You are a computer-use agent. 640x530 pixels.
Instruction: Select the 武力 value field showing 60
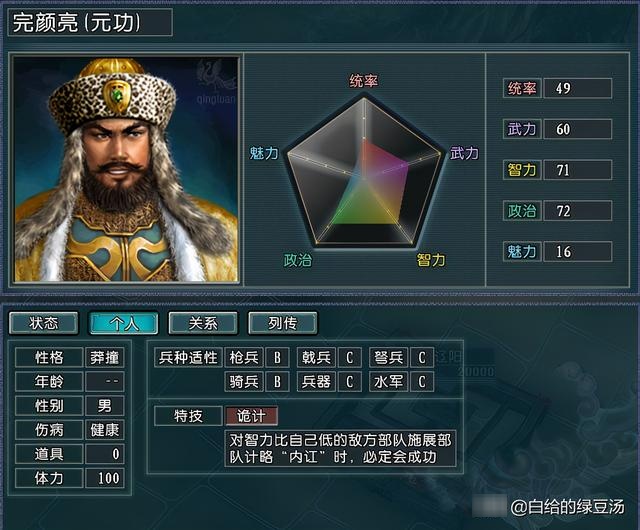pos(578,129)
